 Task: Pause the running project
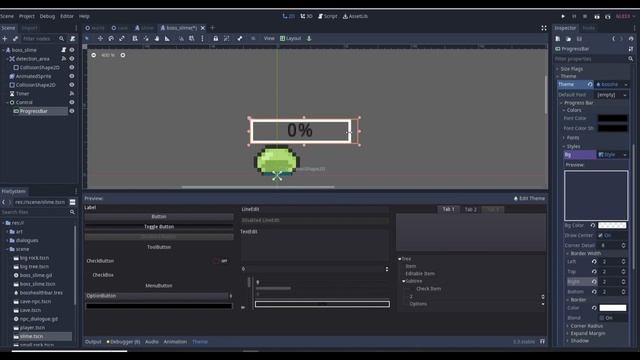(574, 16)
